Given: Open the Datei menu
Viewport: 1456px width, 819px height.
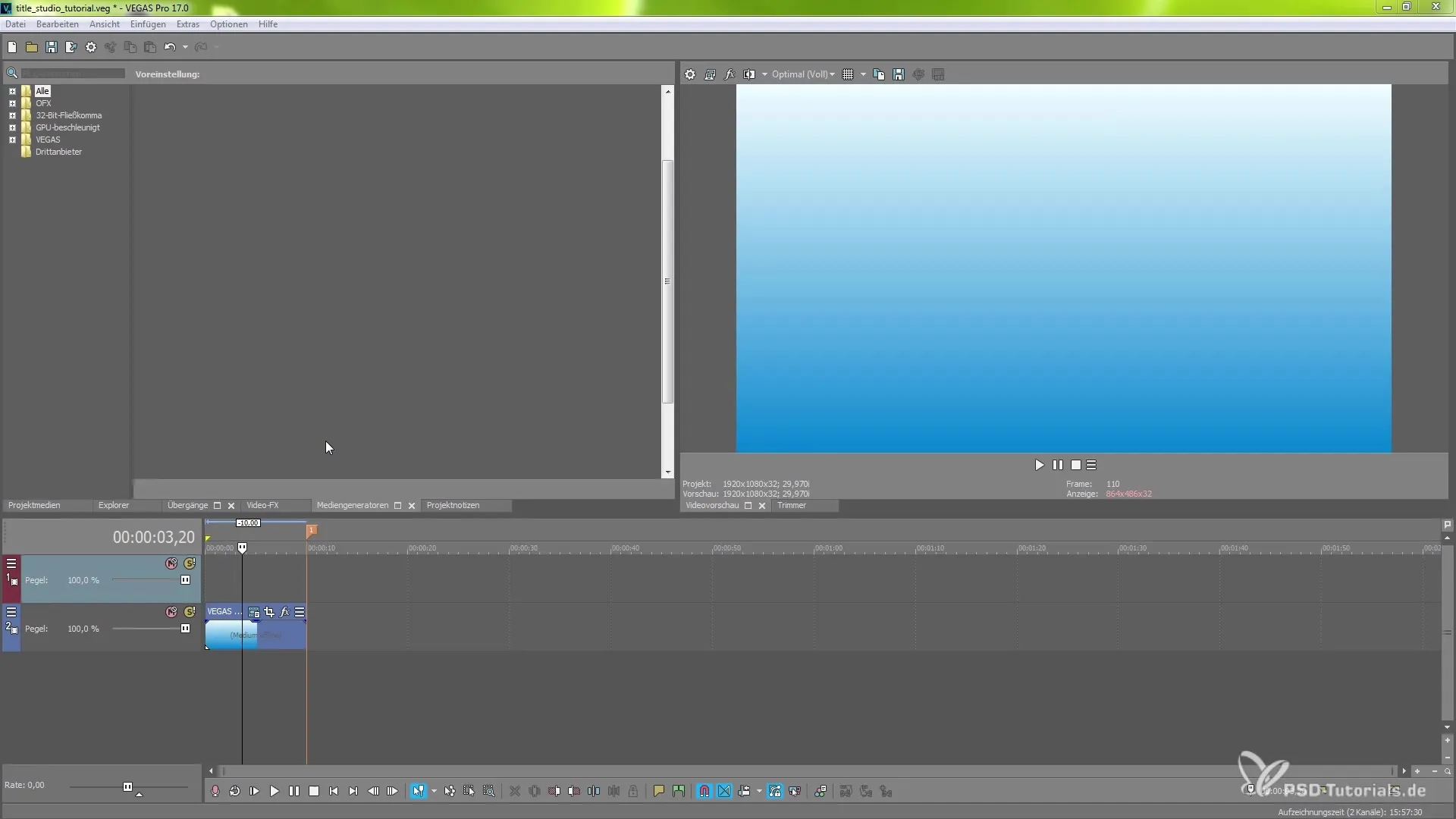Looking at the screenshot, I should tap(15, 24).
